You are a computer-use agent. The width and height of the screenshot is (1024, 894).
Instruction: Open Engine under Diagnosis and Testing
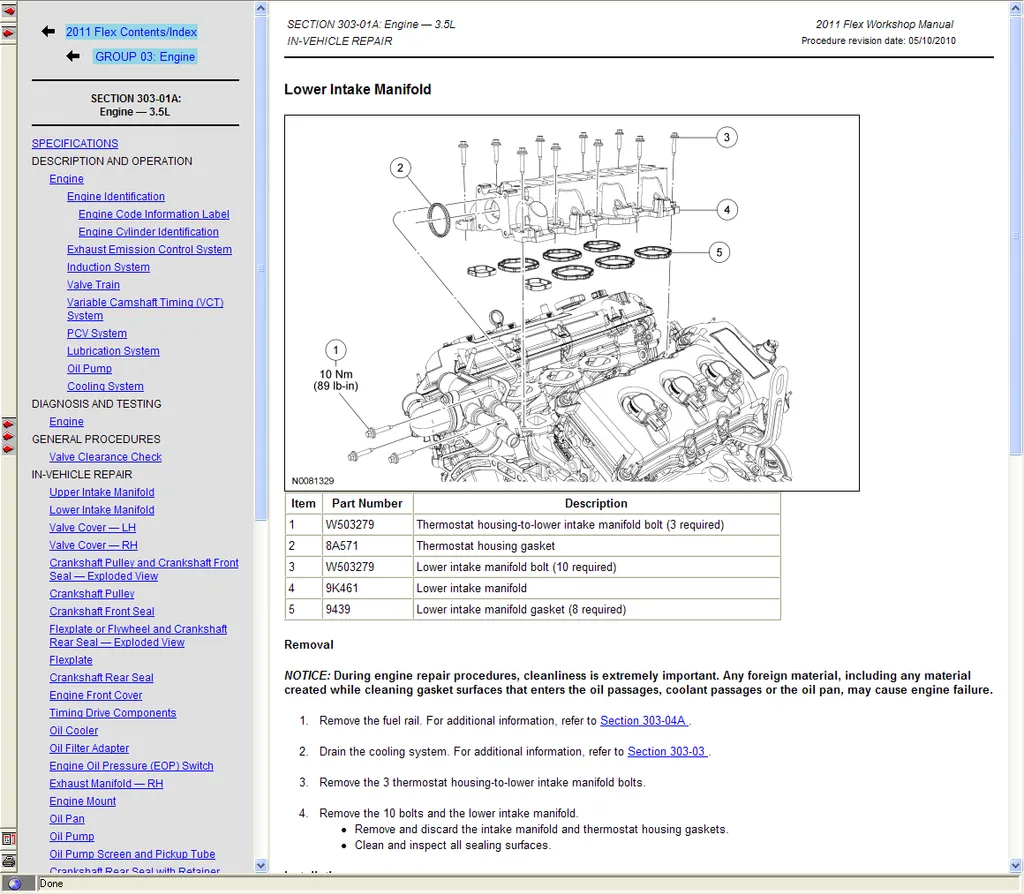pyautogui.click(x=67, y=421)
